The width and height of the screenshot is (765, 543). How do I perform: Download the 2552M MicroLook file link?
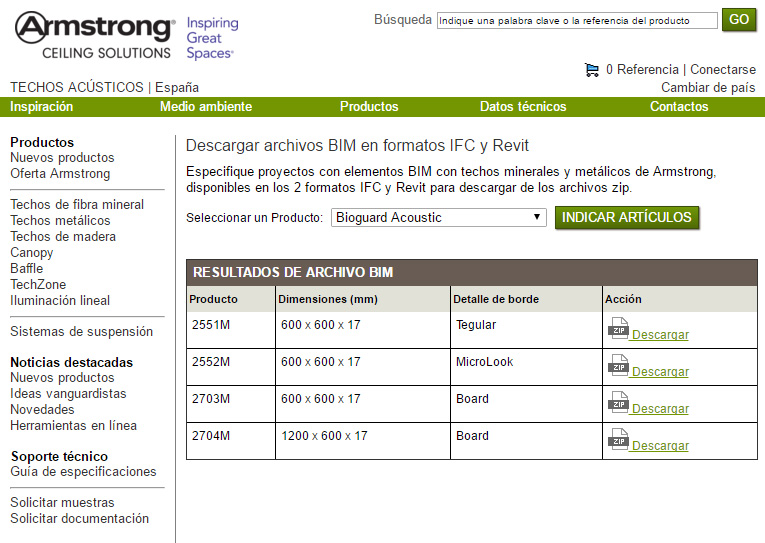(659, 372)
